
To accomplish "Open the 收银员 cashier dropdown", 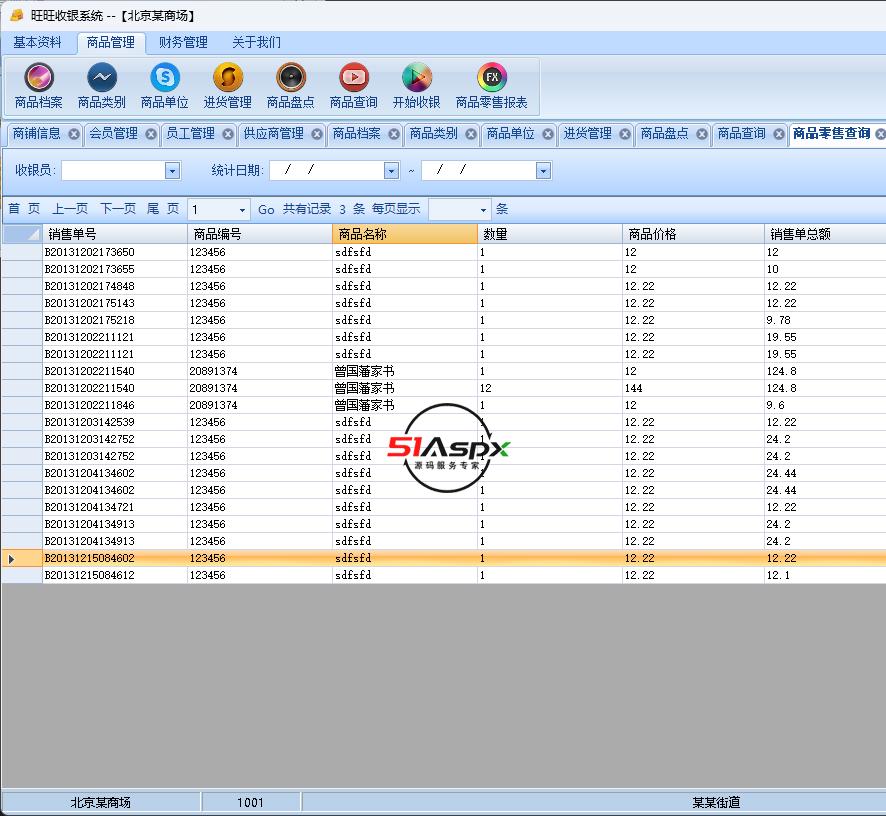I will 172,171.
